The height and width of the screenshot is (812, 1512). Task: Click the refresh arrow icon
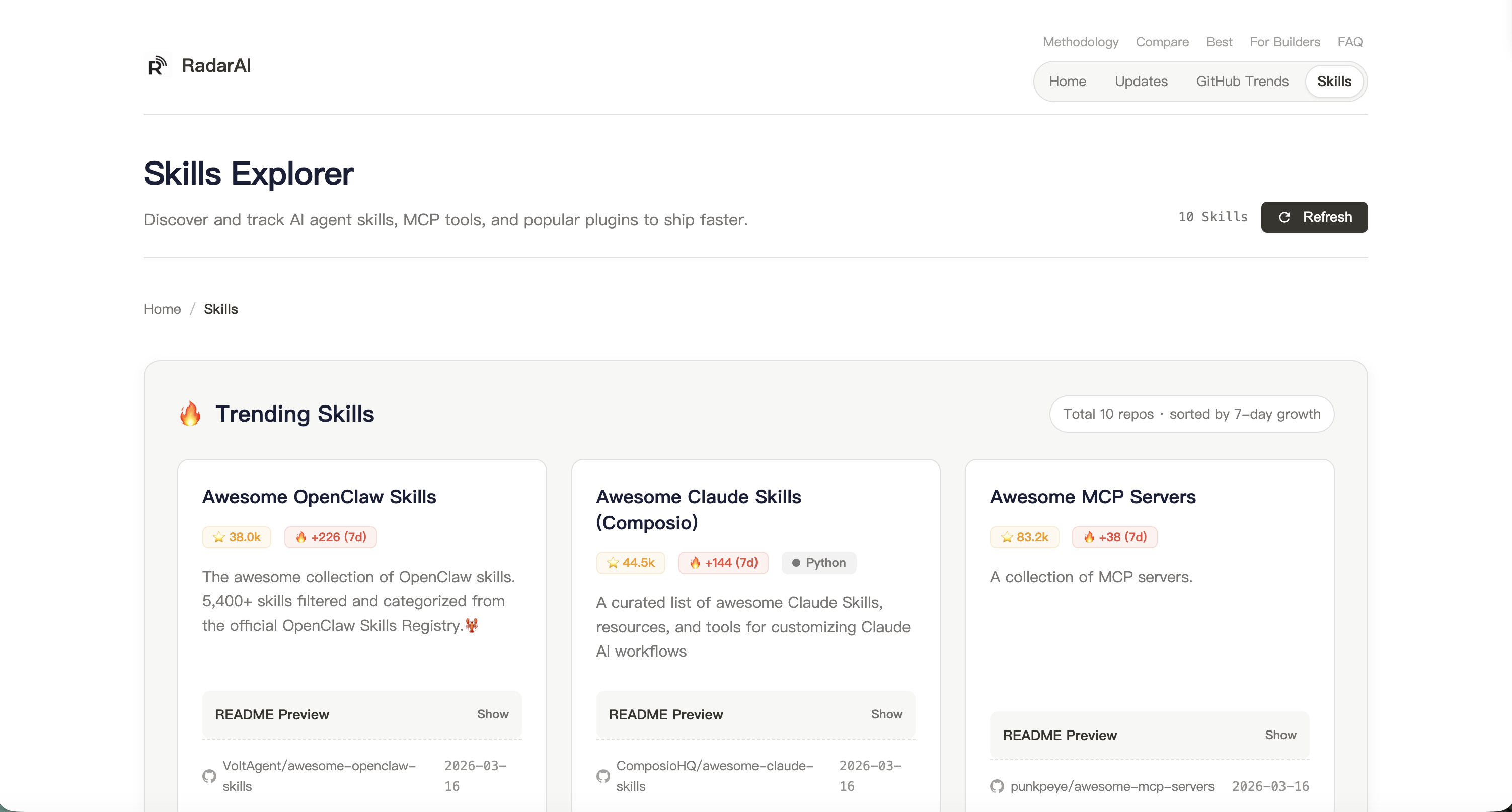point(1284,217)
